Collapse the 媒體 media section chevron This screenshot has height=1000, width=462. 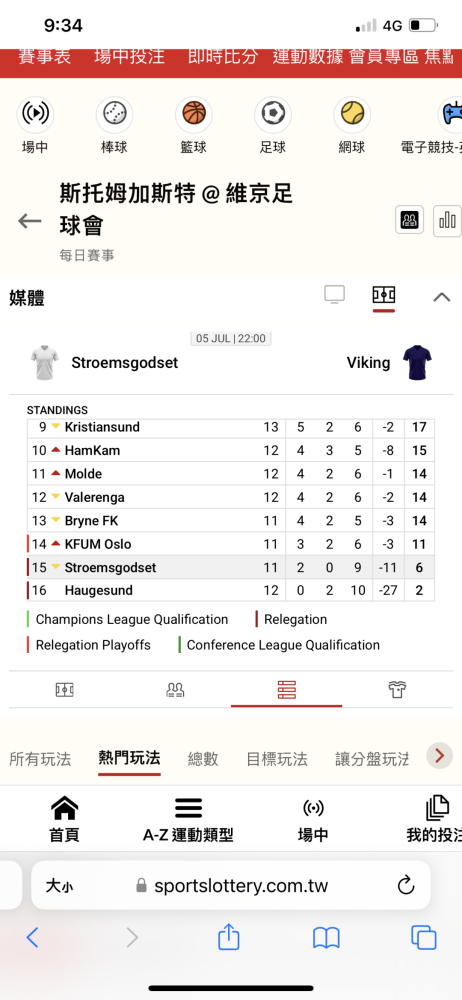pyautogui.click(x=442, y=297)
